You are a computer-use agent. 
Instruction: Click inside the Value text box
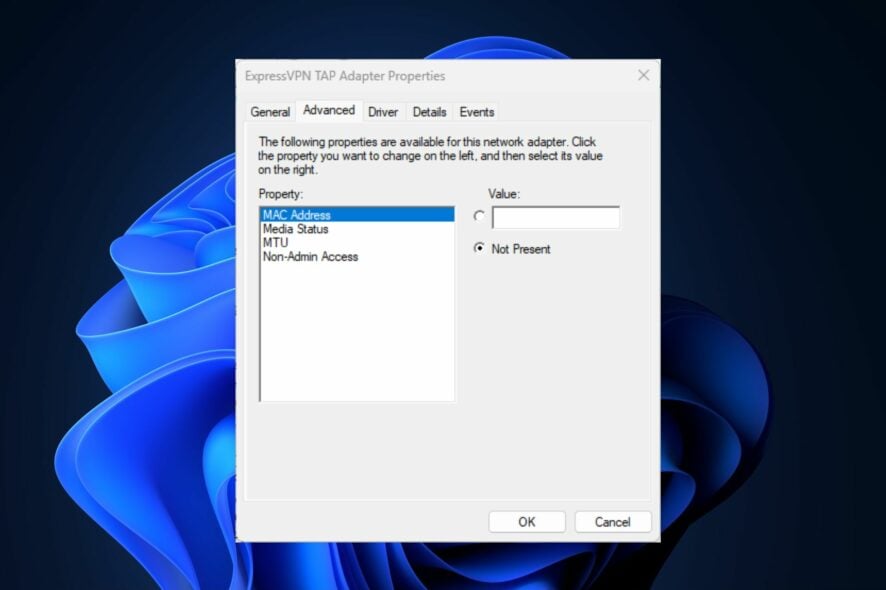tap(555, 216)
